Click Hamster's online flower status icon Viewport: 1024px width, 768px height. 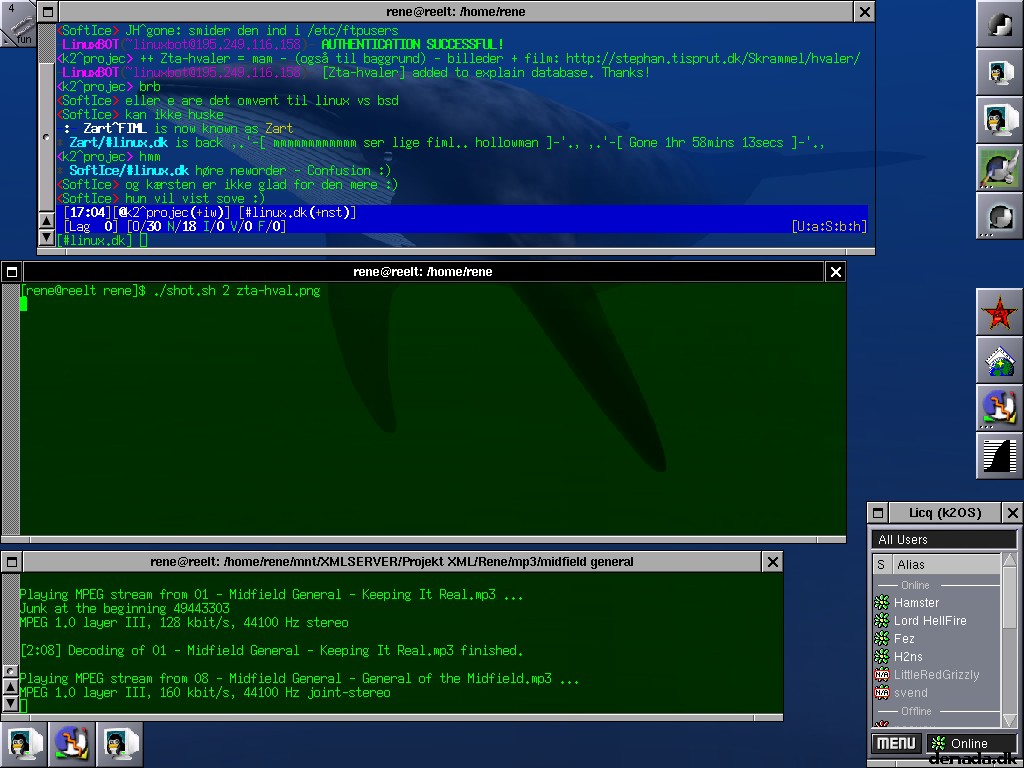(882, 602)
